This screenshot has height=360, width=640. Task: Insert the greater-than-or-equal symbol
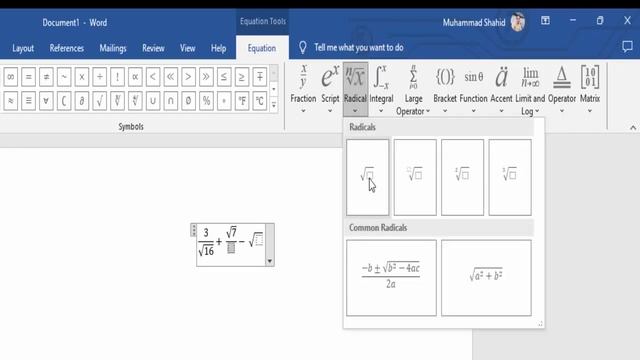(242, 77)
